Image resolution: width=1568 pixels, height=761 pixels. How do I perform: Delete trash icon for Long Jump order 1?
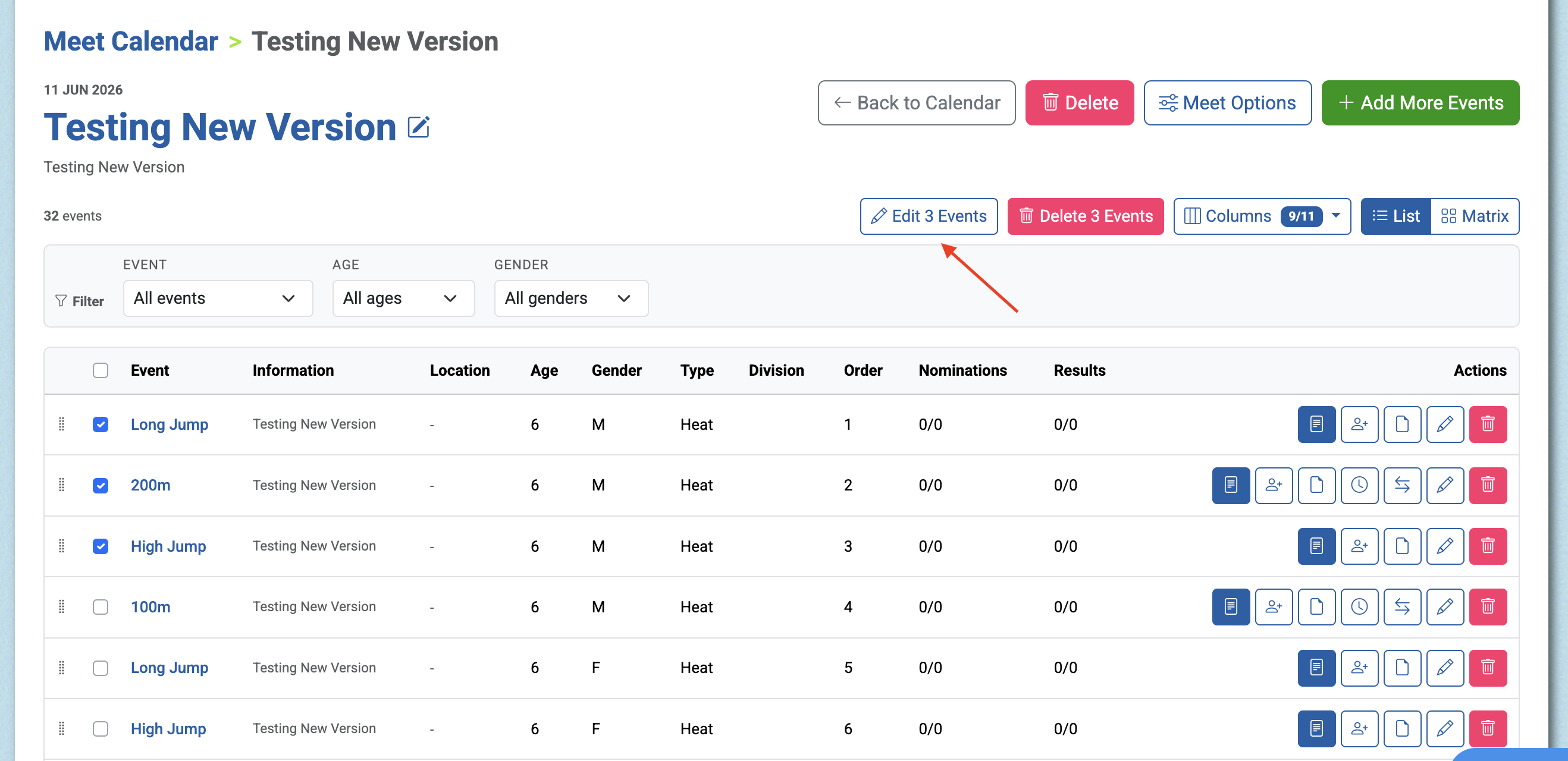tap(1488, 424)
